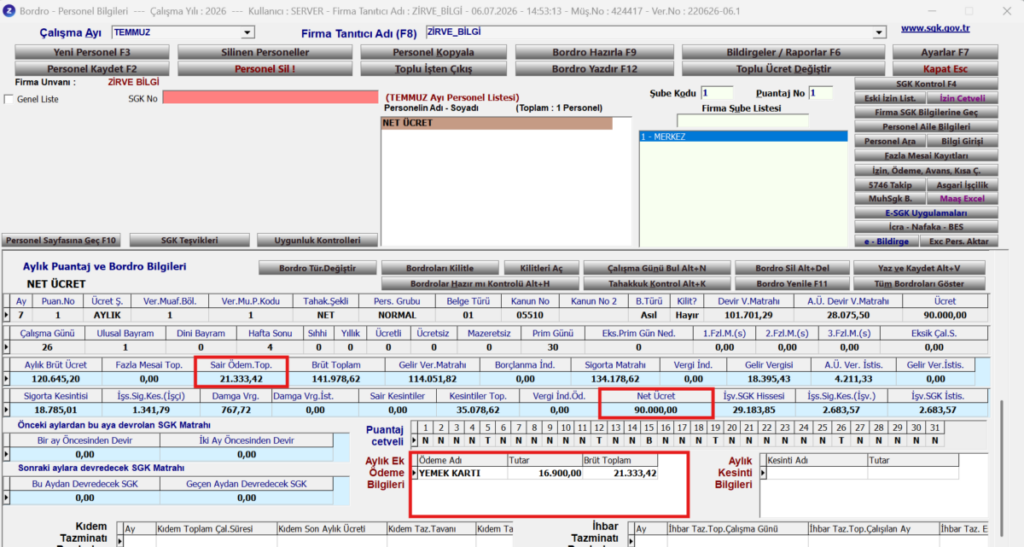The image size is (1024, 547).
Task: Click Bordro Yazdır F12
Action: coord(594,69)
